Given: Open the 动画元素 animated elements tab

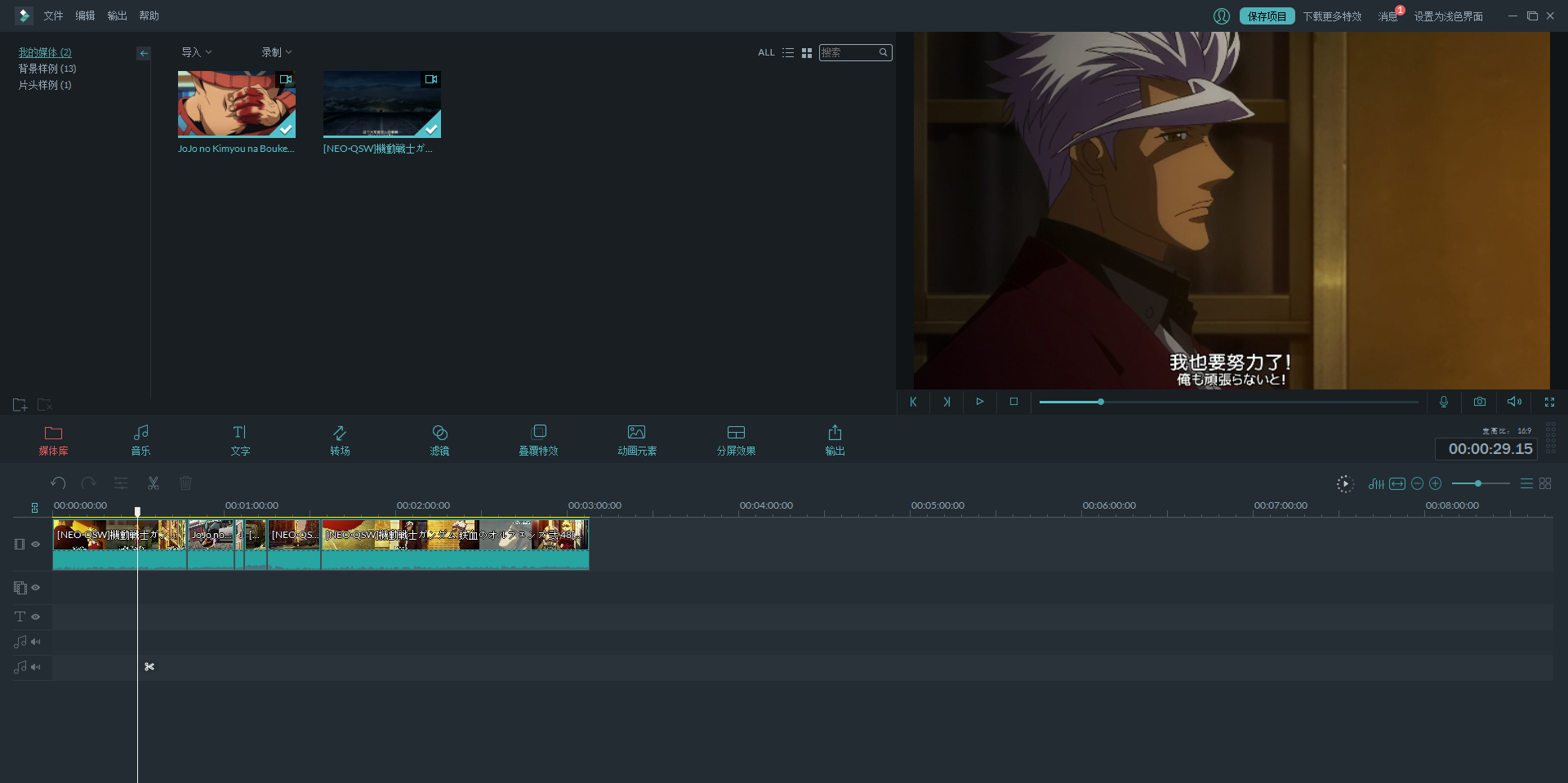Looking at the screenshot, I should 637,440.
